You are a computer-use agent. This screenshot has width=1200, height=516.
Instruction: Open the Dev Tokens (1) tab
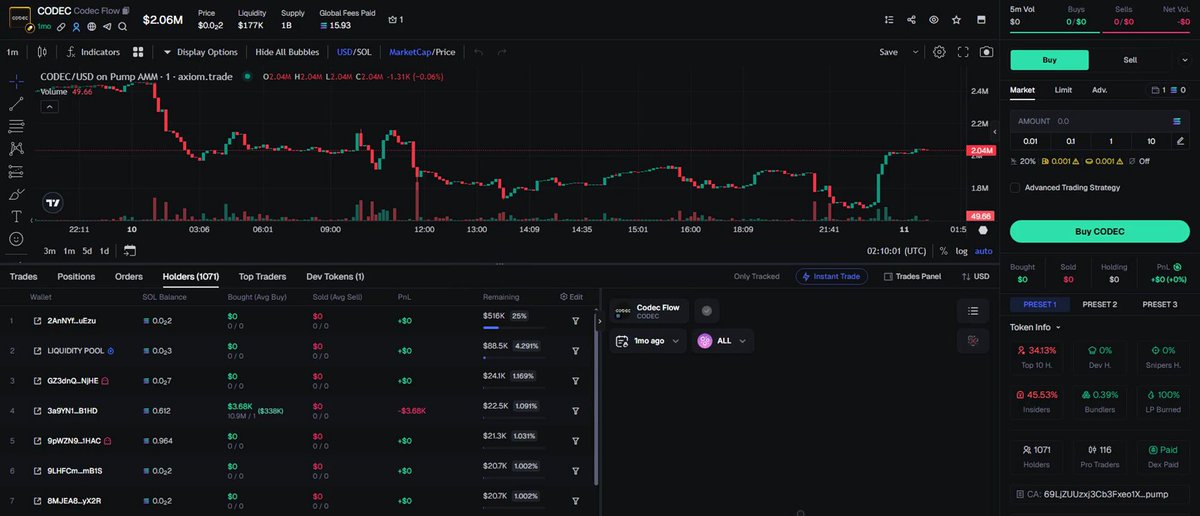point(335,276)
